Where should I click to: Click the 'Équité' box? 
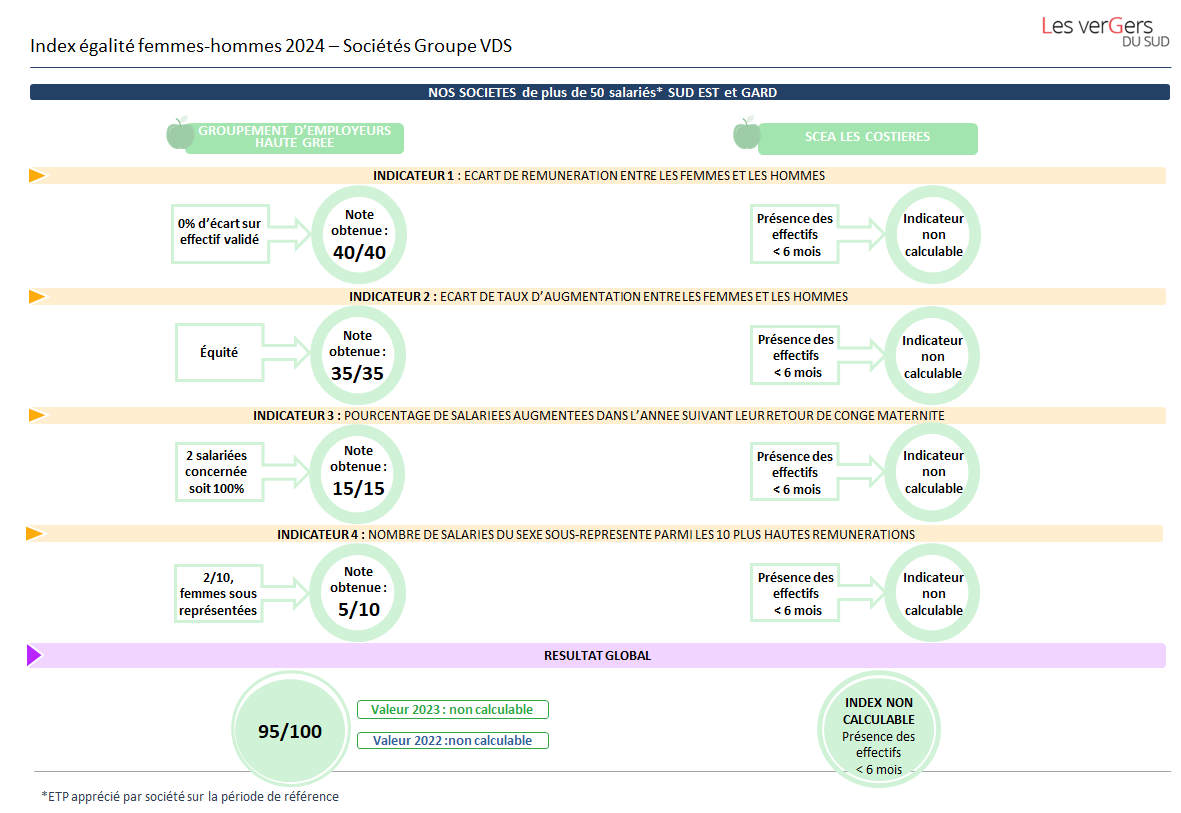click(x=219, y=353)
